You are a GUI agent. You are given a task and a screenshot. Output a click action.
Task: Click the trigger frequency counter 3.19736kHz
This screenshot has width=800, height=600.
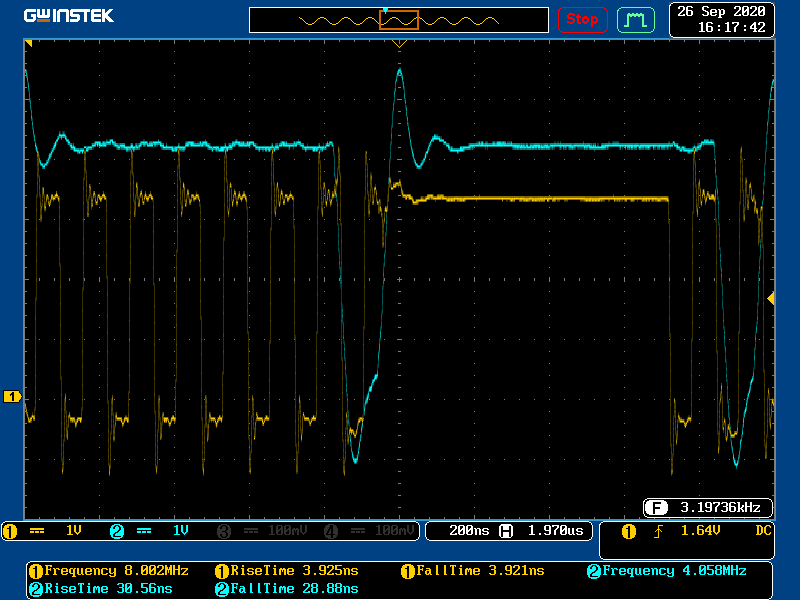click(709, 506)
